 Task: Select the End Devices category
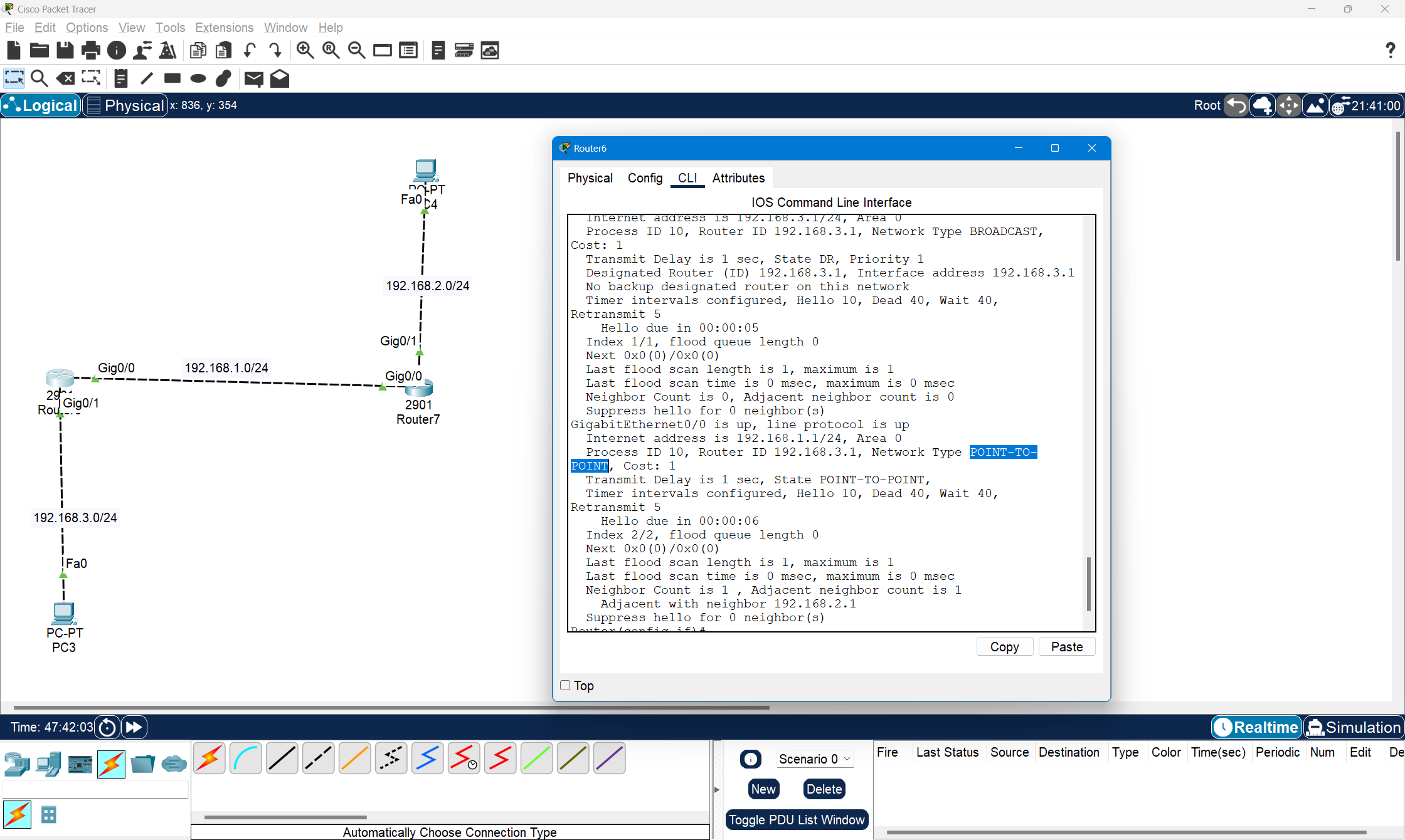click(x=49, y=764)
